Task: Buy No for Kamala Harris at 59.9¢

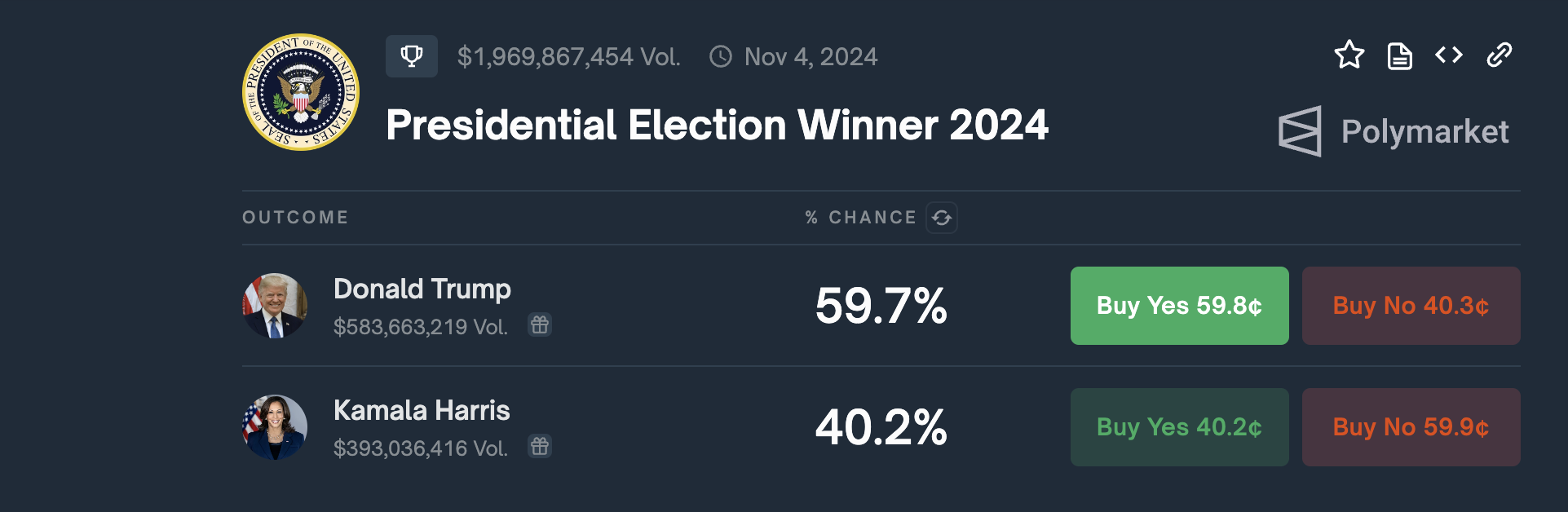Action: click(x=1411, y=427)
